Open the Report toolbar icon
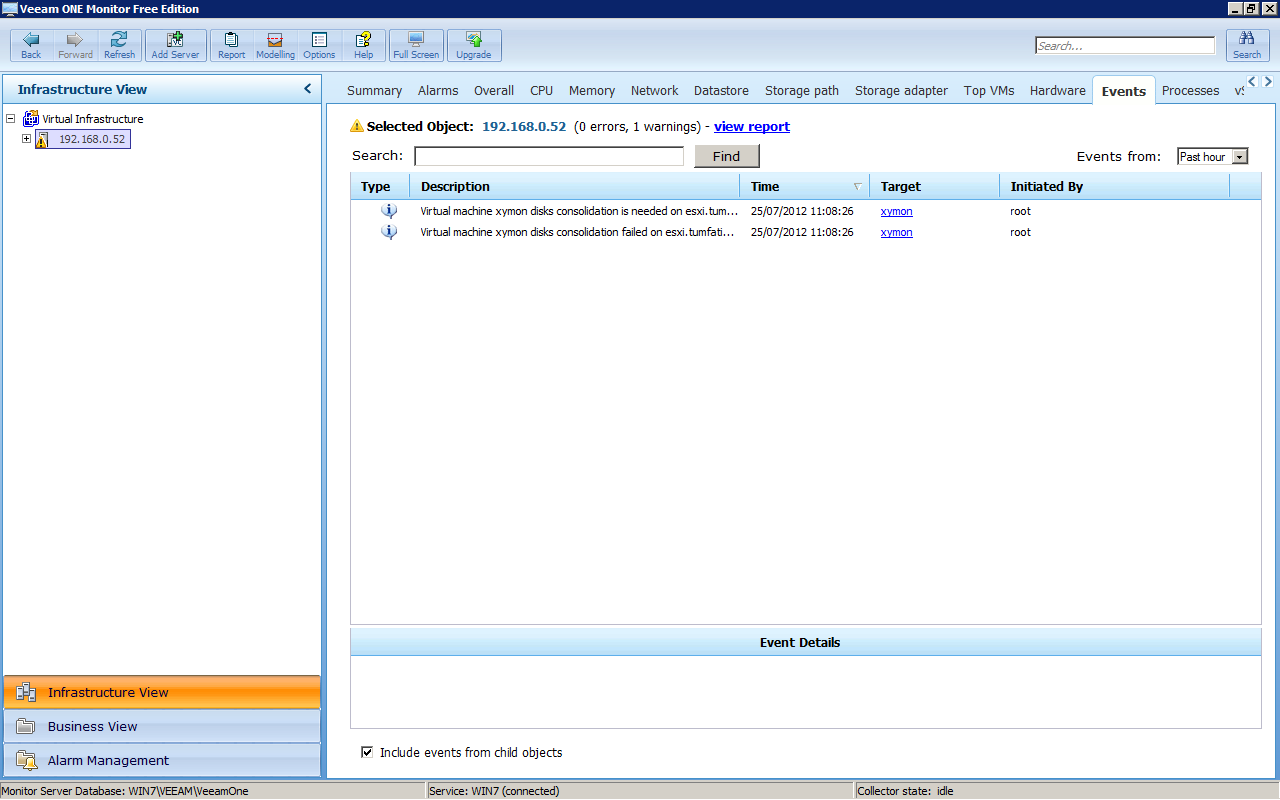Image resolution: width=1280 pixels, height=800 pixels. [231, 45]
